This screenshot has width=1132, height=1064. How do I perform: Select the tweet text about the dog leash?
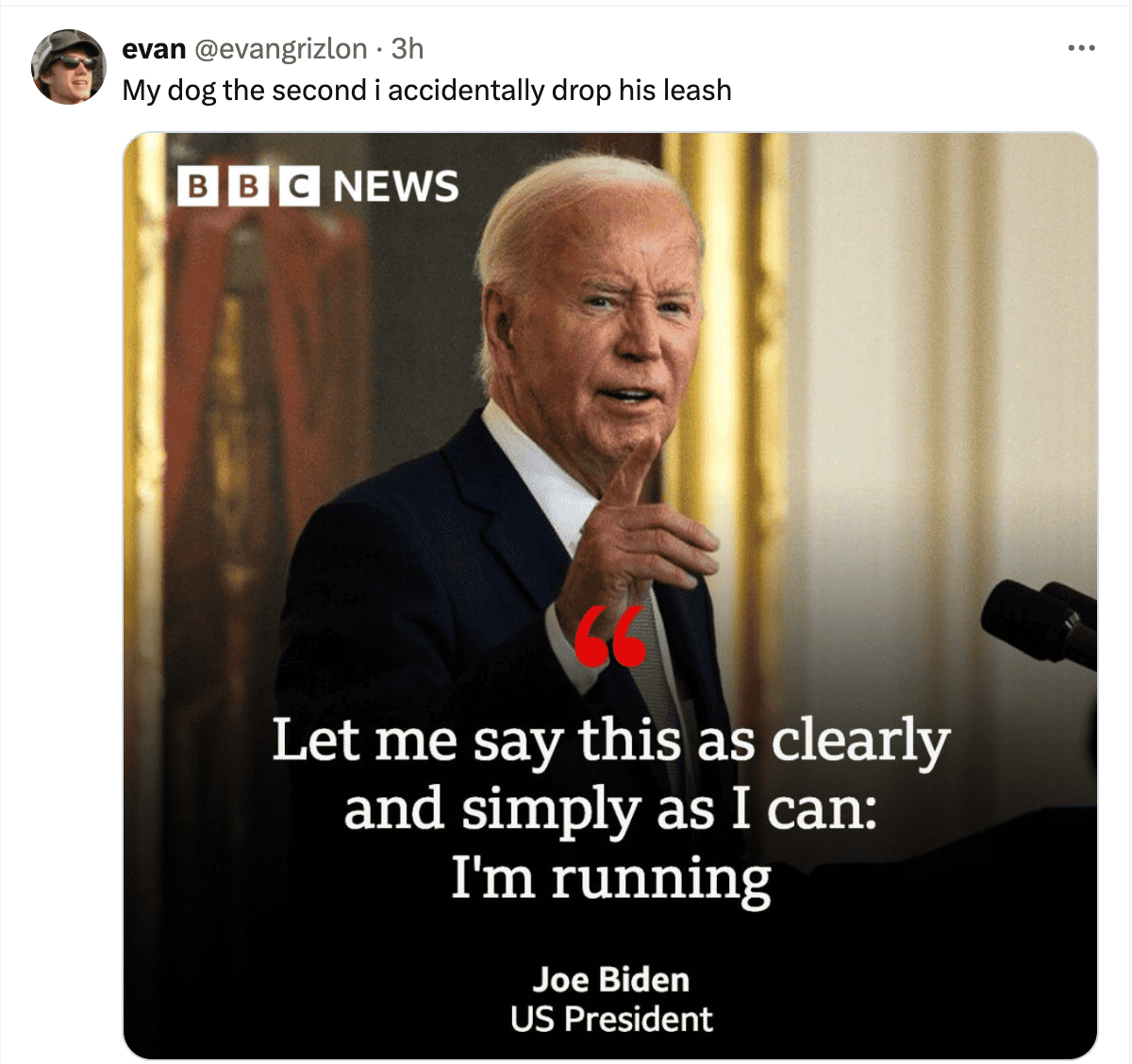click(427, 91)
